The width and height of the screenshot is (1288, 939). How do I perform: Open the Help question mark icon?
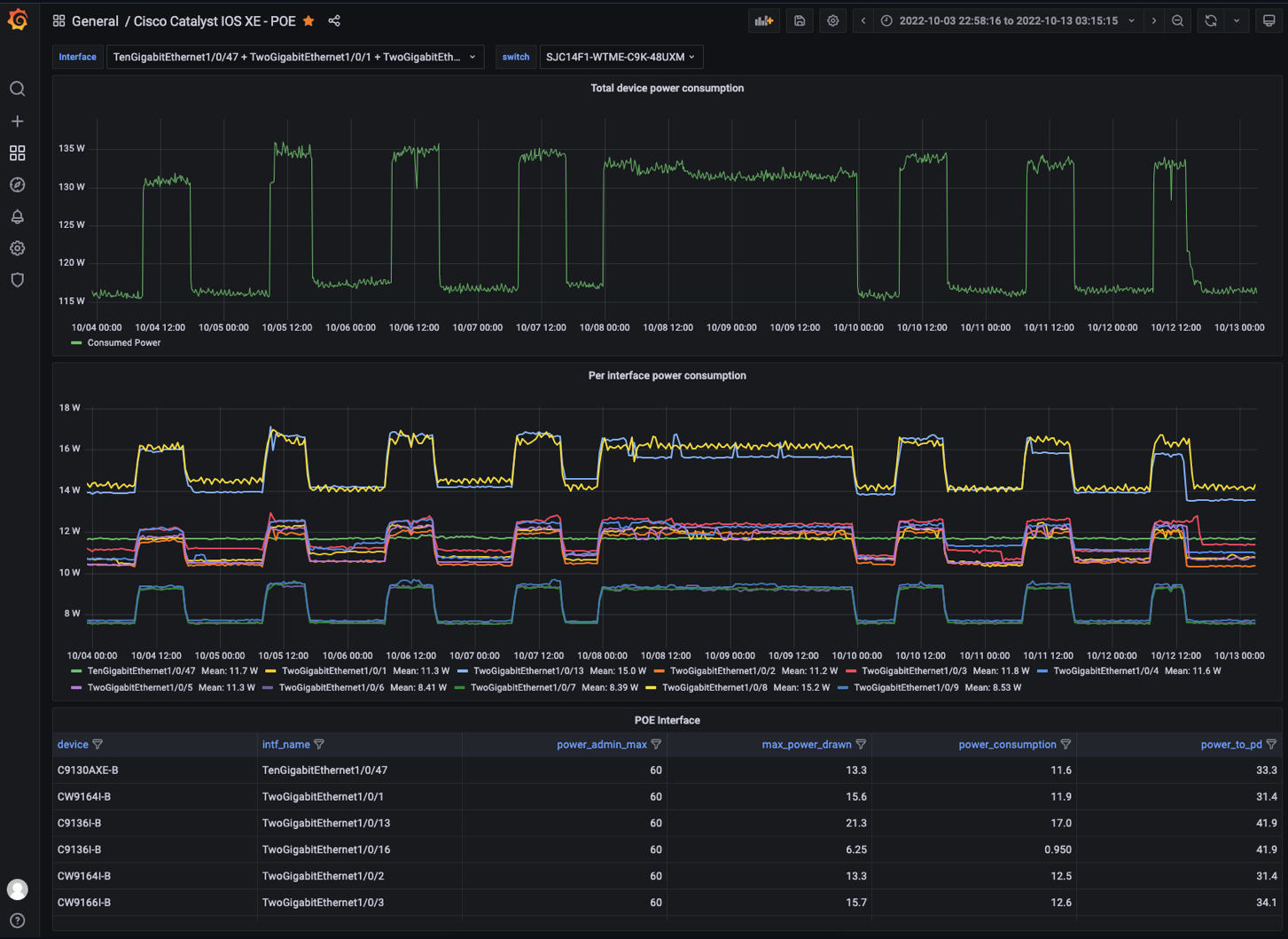click(18, 920)
